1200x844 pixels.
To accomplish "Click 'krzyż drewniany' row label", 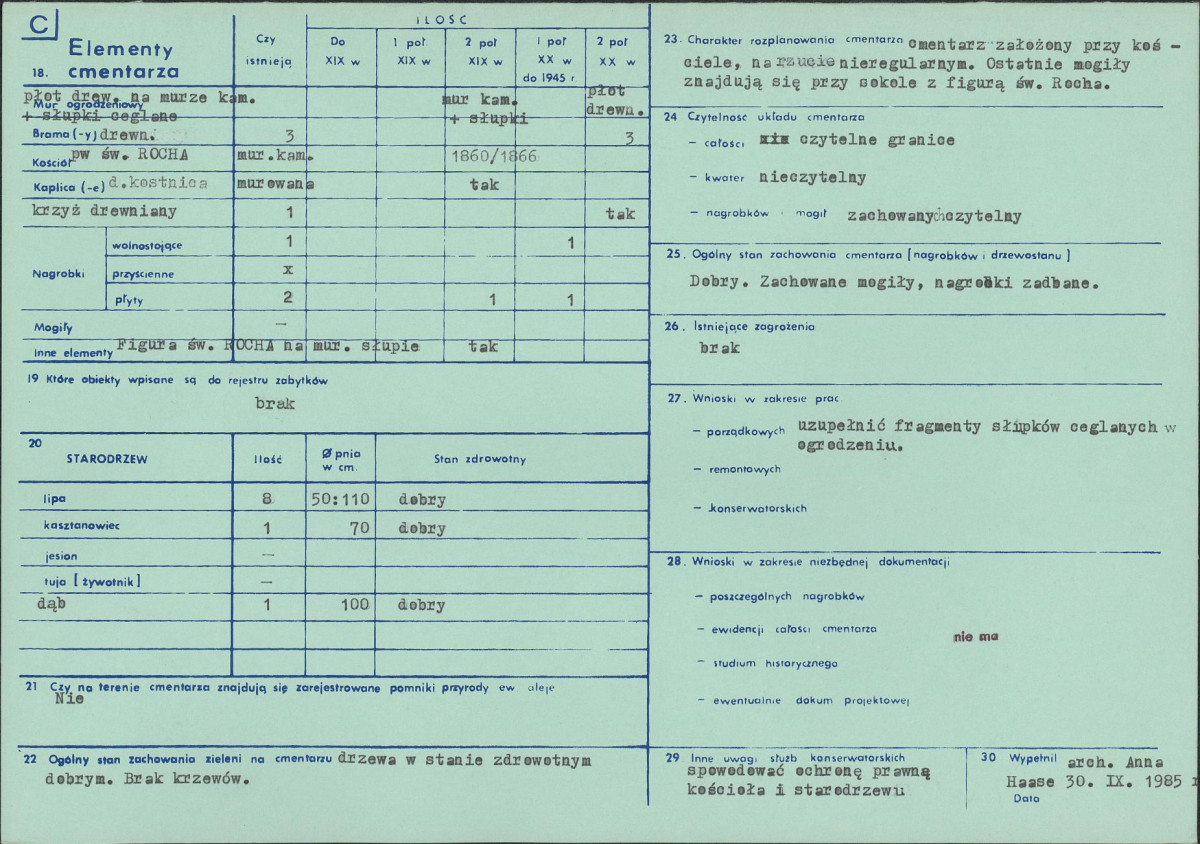I will coord(105,211).
